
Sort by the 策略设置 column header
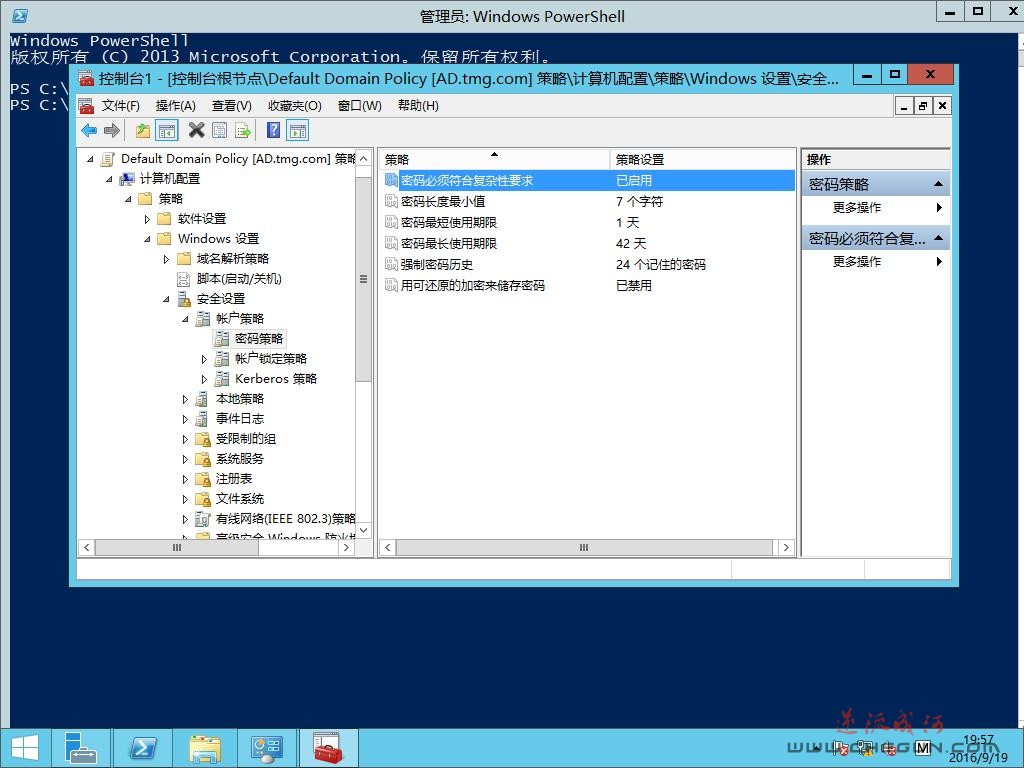pyautogui.click(x=703, y=159)
